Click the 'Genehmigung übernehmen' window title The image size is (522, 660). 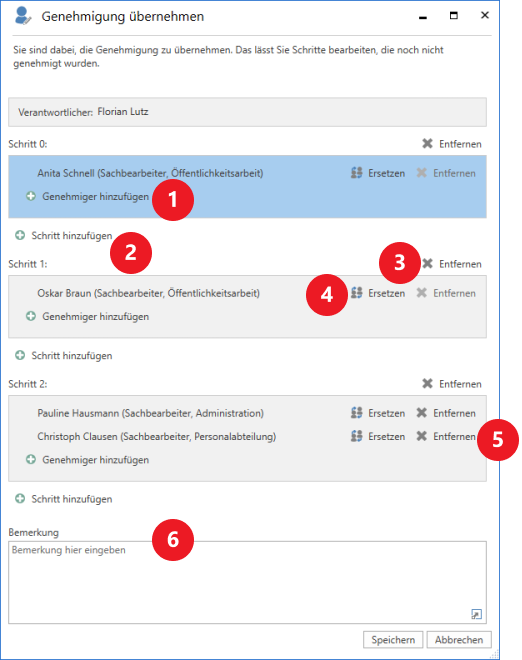123,17
